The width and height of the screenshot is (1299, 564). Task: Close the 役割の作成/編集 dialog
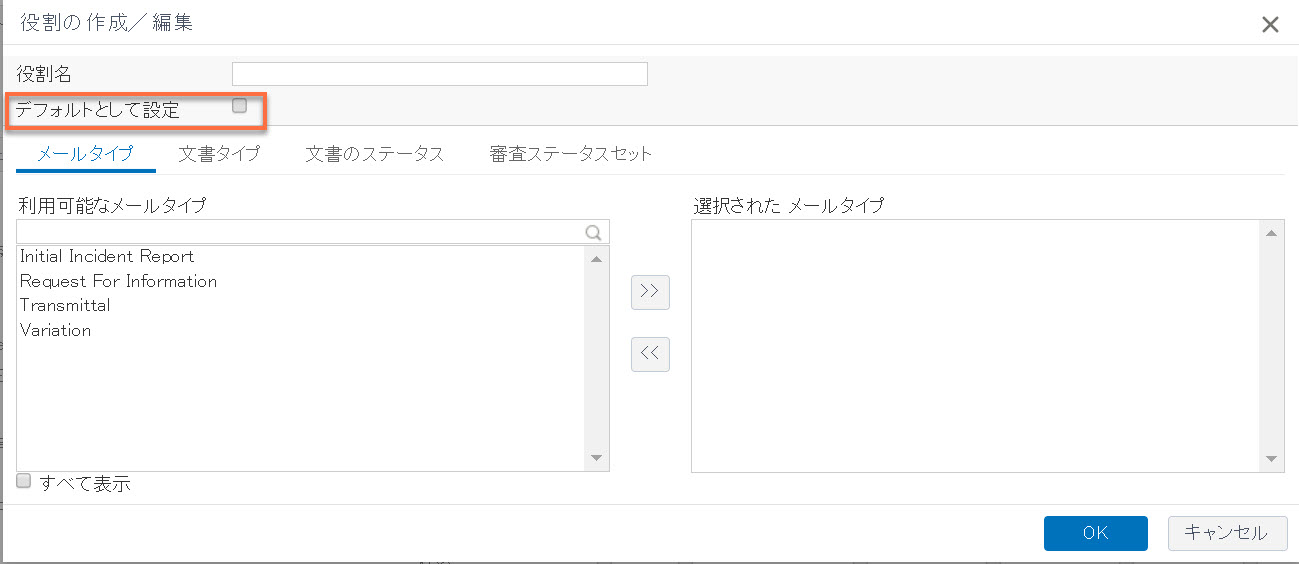tap(1270, 25)
